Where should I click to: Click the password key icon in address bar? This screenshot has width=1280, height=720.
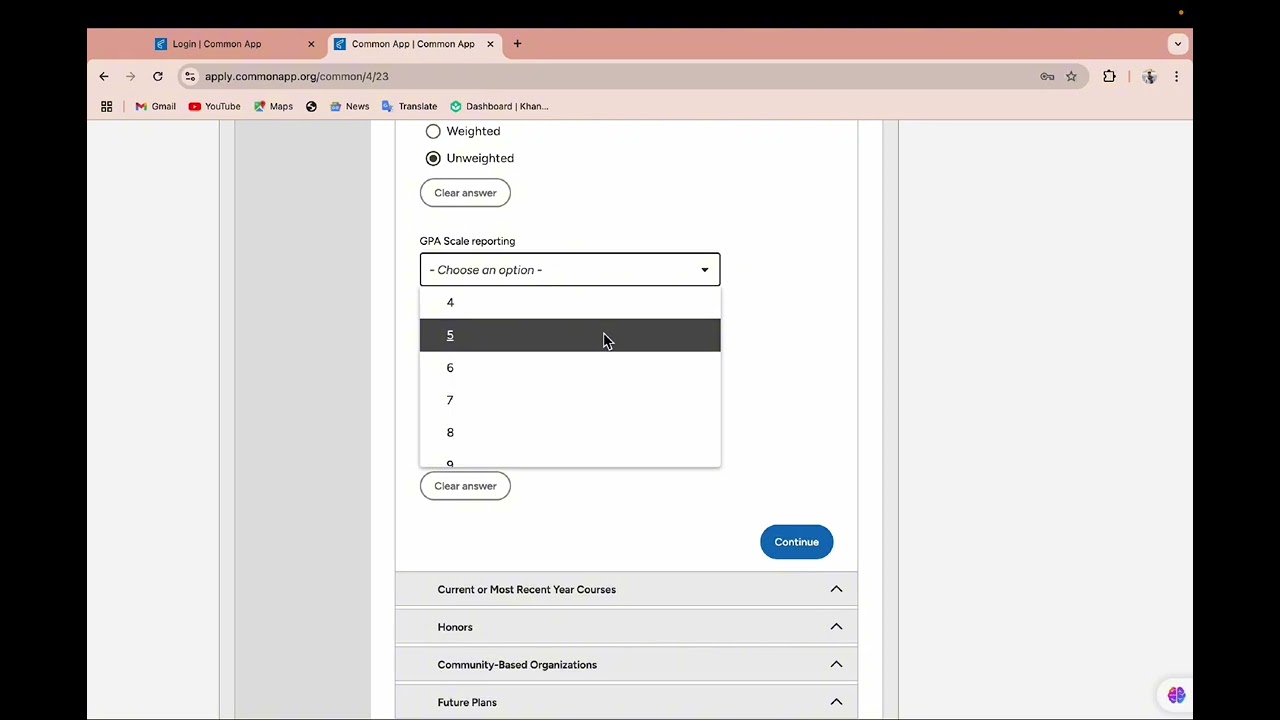tap(1047, 76)
